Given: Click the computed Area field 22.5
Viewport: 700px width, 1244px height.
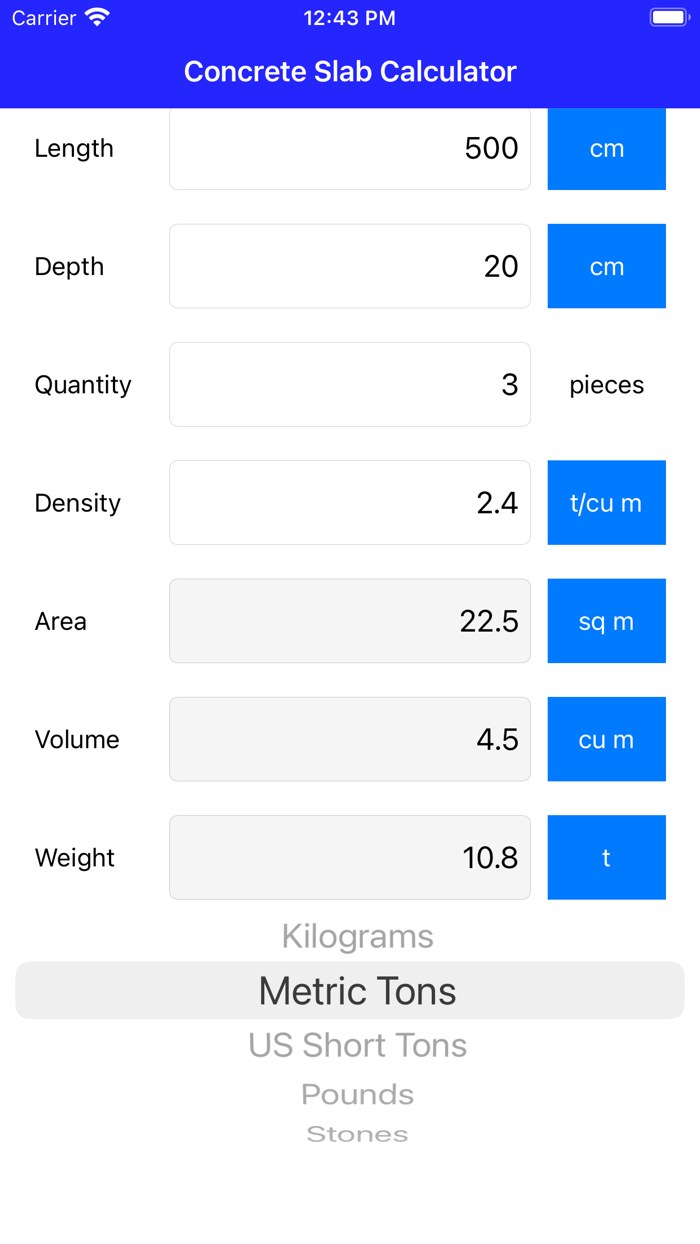Looking at the screenshot, I should pyautogui.click(x=350, y=620).
